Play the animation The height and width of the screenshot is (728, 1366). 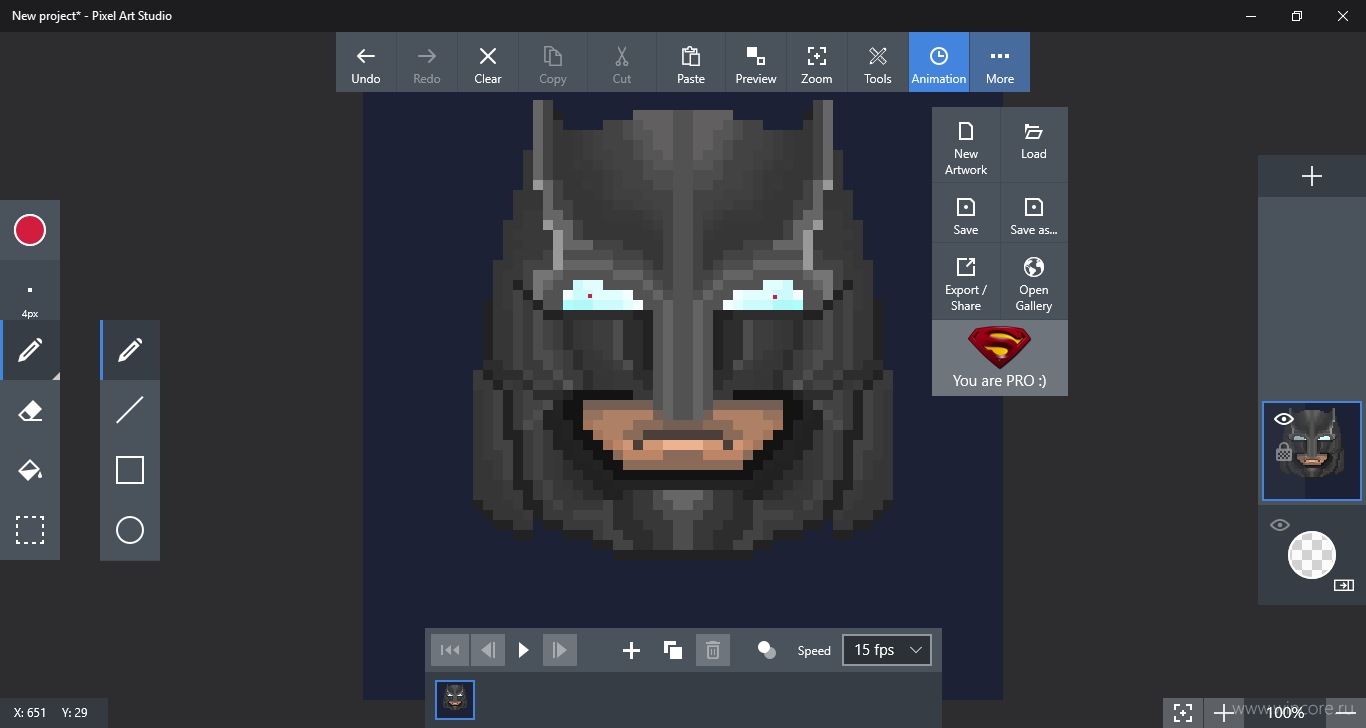coord(523,650)
